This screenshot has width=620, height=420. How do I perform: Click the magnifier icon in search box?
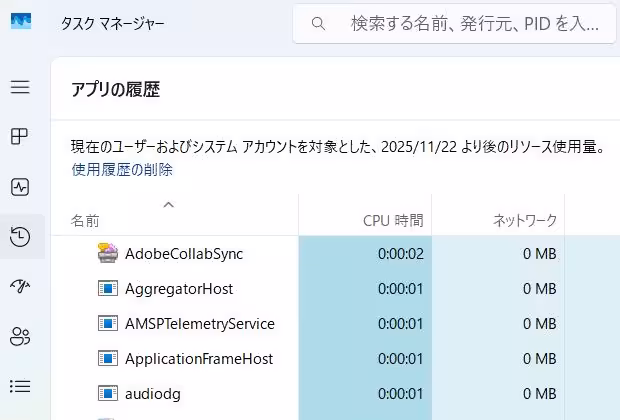click(x=318, y=24)
